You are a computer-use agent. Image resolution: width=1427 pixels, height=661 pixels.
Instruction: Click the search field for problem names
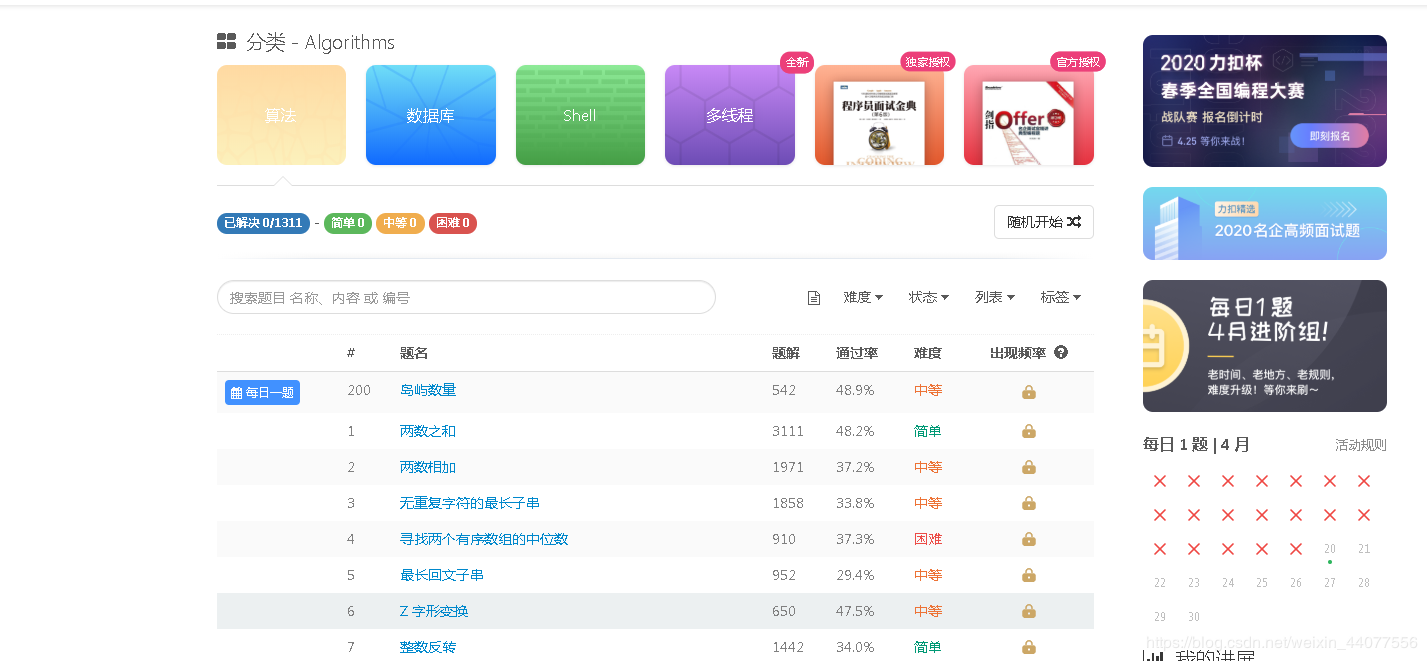coord(466,297)
